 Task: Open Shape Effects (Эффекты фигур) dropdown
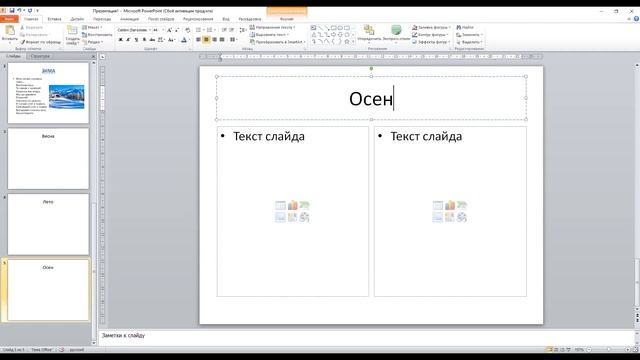431,42
